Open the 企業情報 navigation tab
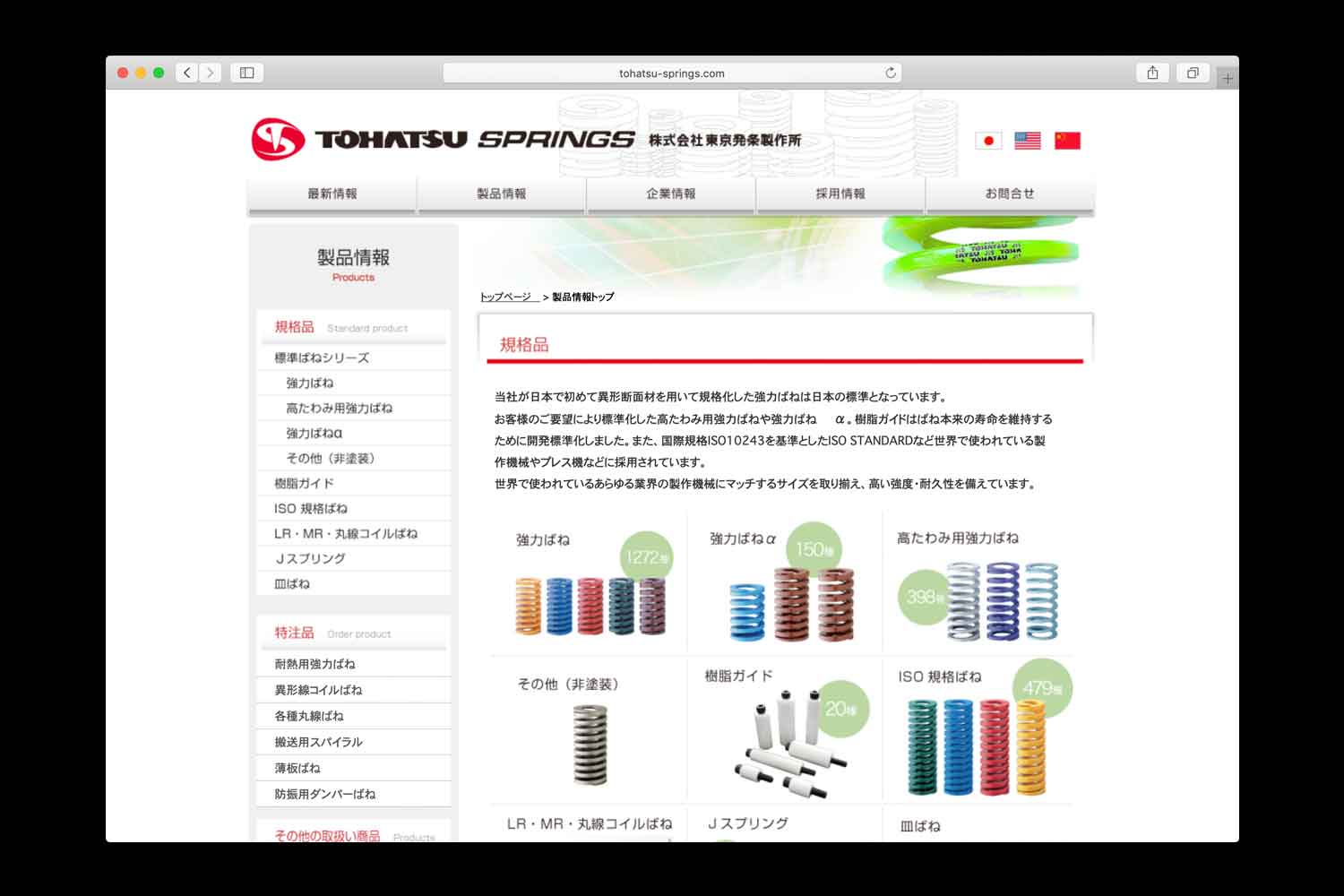 (x=671, y=194)
